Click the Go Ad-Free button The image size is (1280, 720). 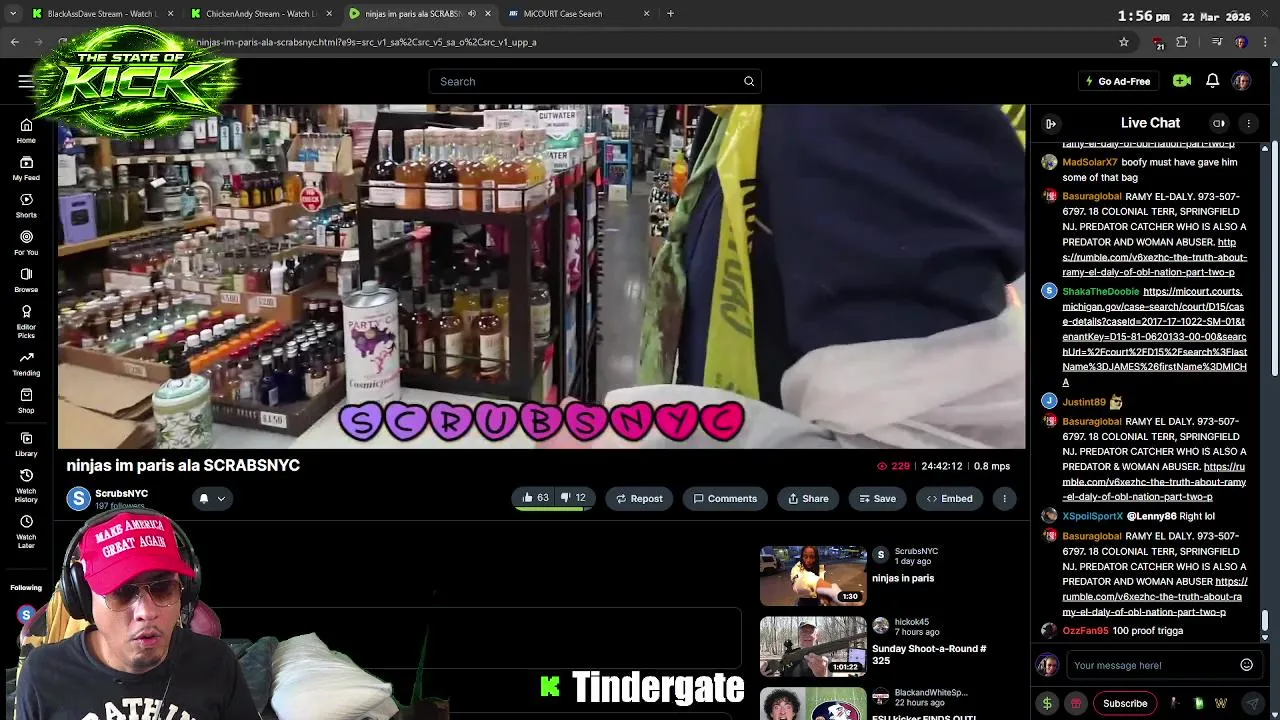click(1117, 81)
